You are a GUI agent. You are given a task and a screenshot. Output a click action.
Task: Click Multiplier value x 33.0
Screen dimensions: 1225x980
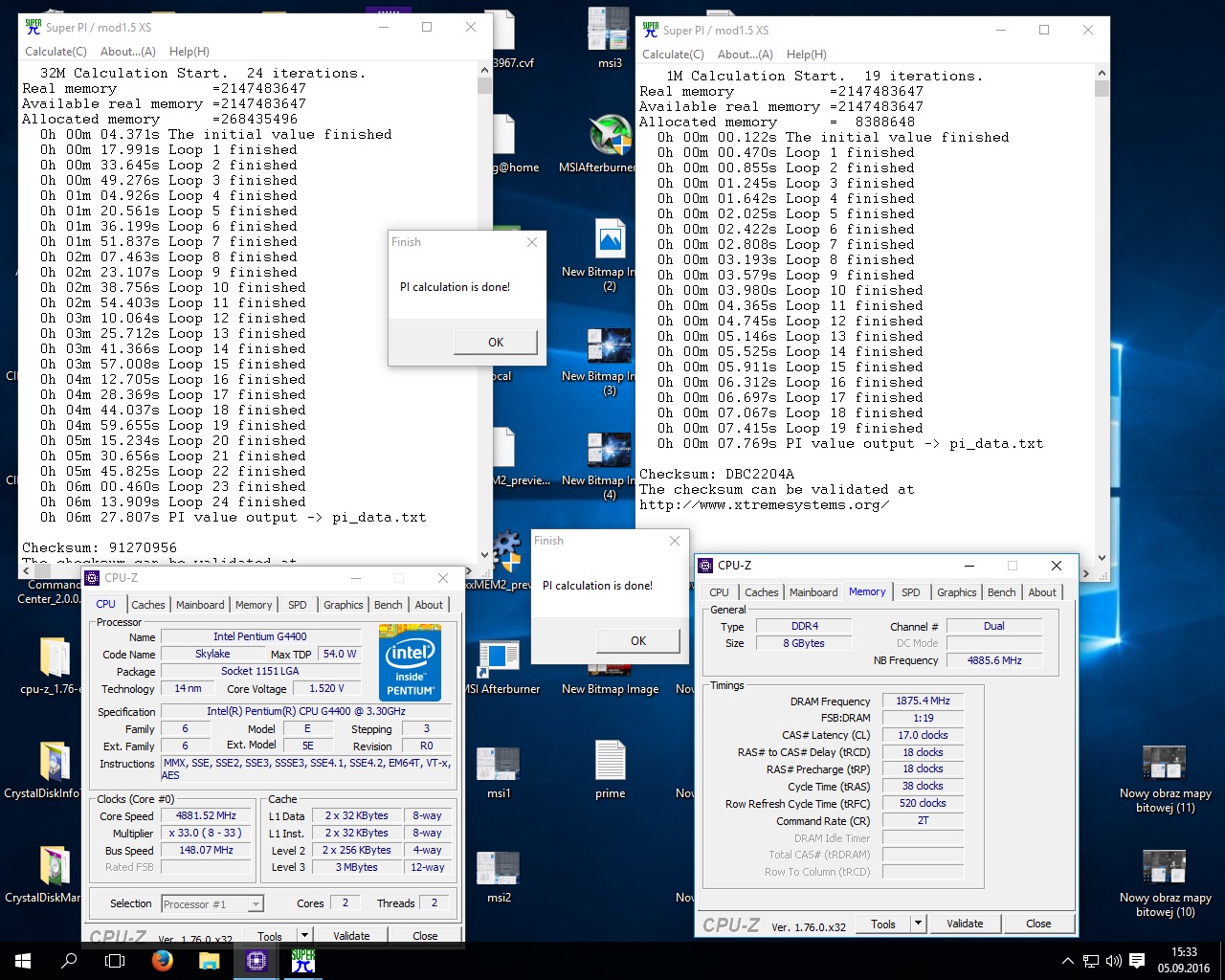coord(206,833)
